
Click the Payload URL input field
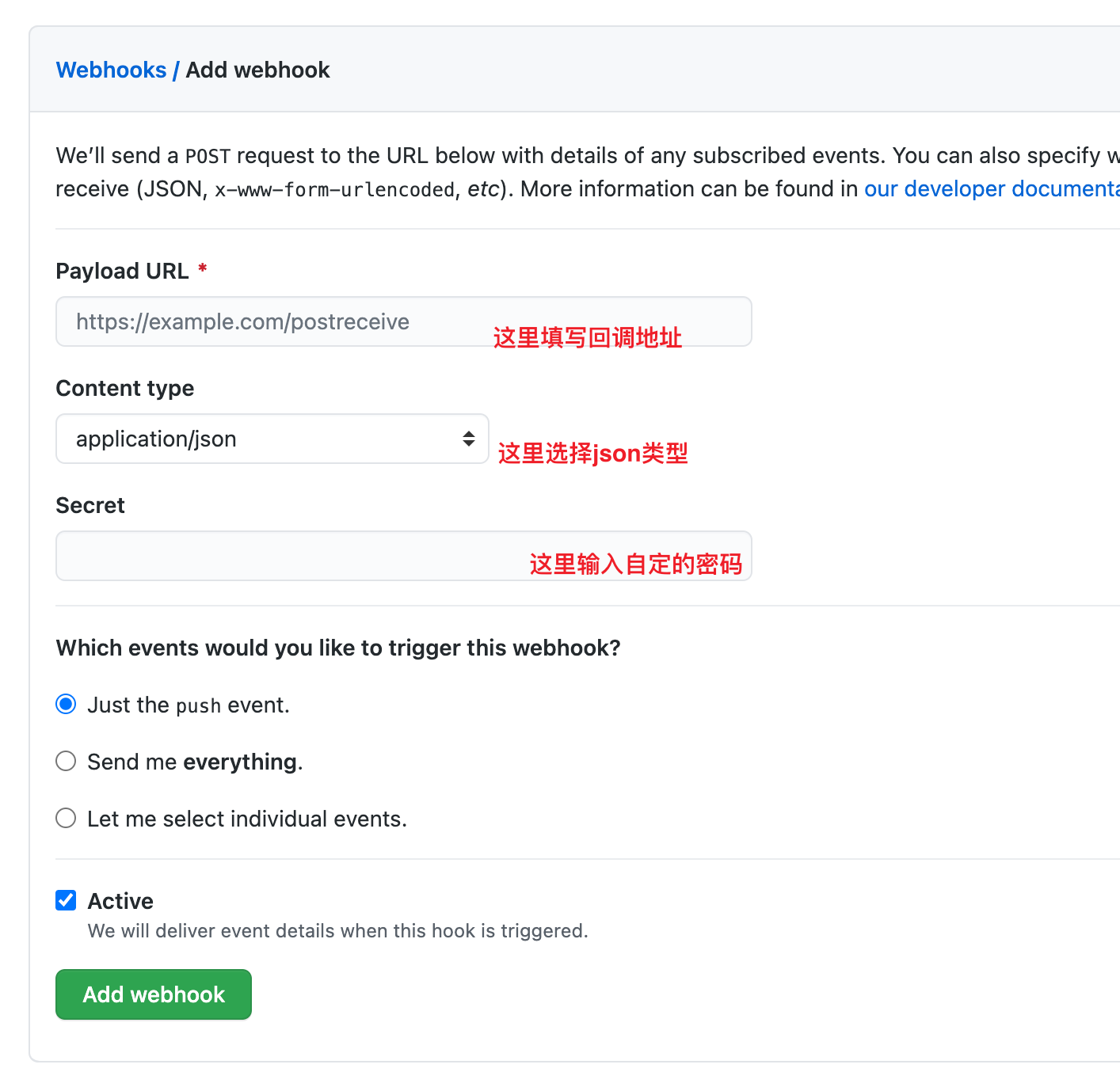pyautogui.click(x=404, y=321)
